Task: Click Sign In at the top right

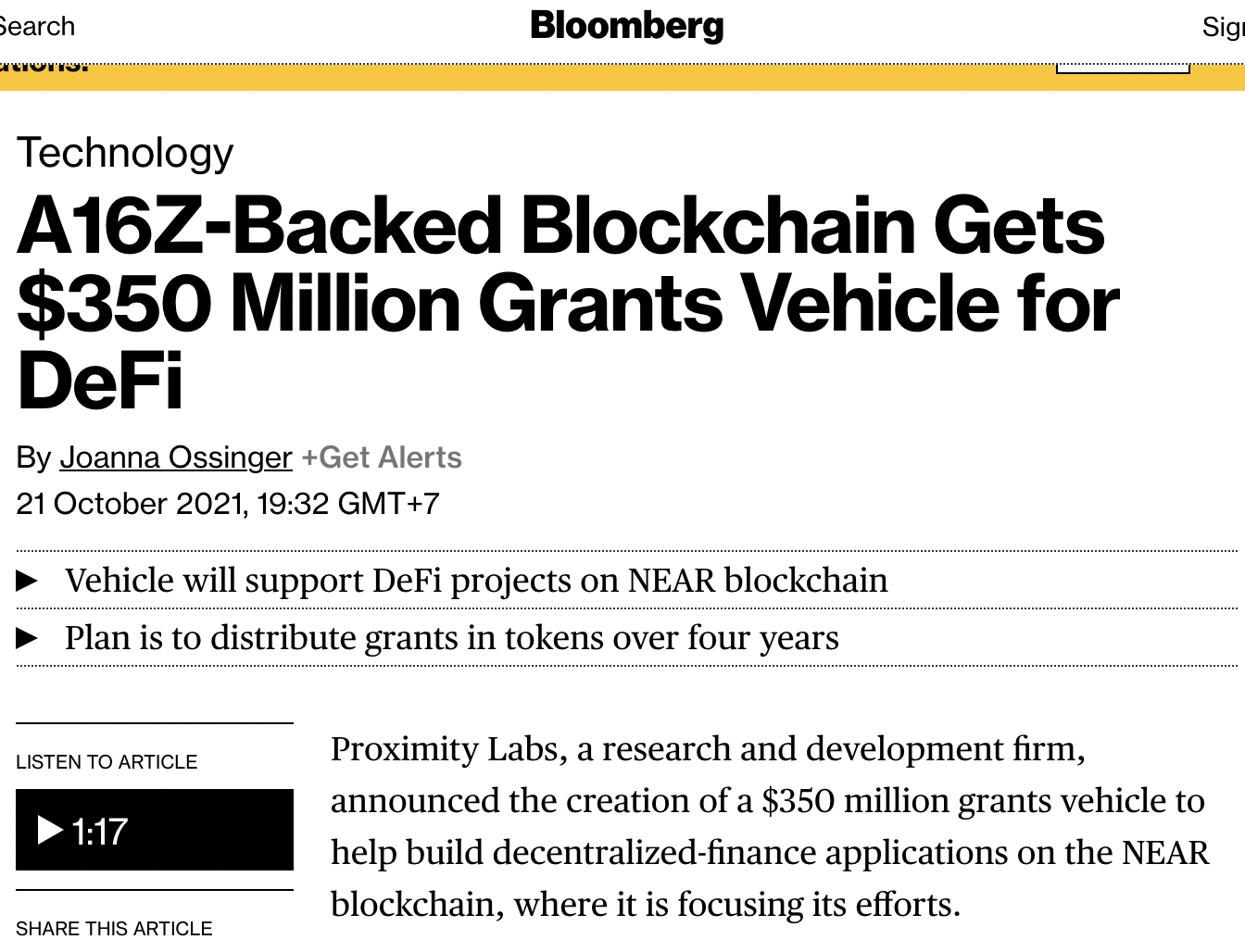Action: coord(1223,27)
